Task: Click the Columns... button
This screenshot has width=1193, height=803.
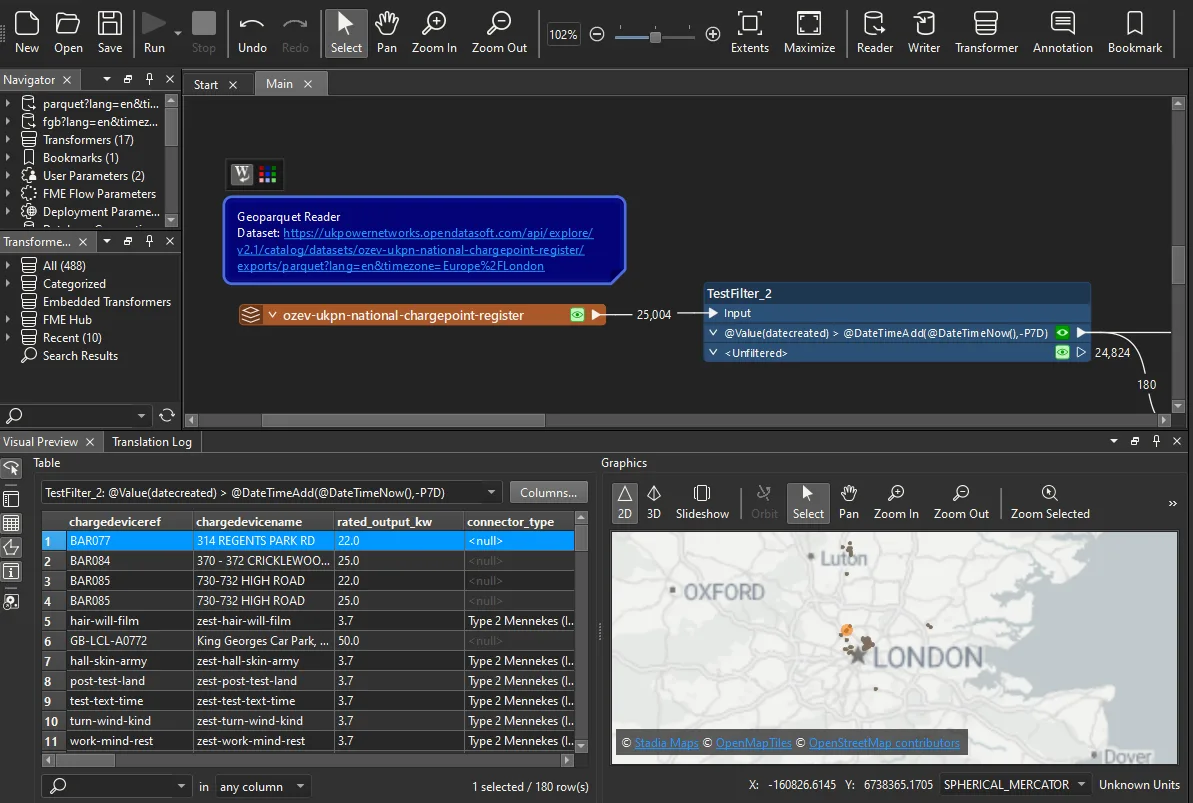Action: click(548, 492)
